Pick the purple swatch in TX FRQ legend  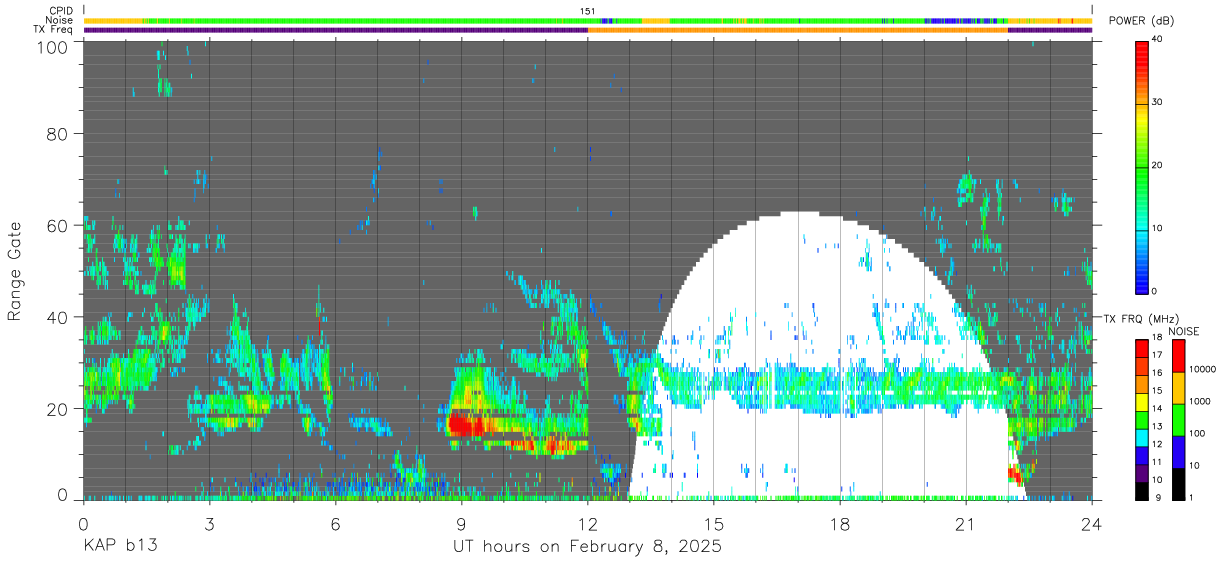point(1142,472)
